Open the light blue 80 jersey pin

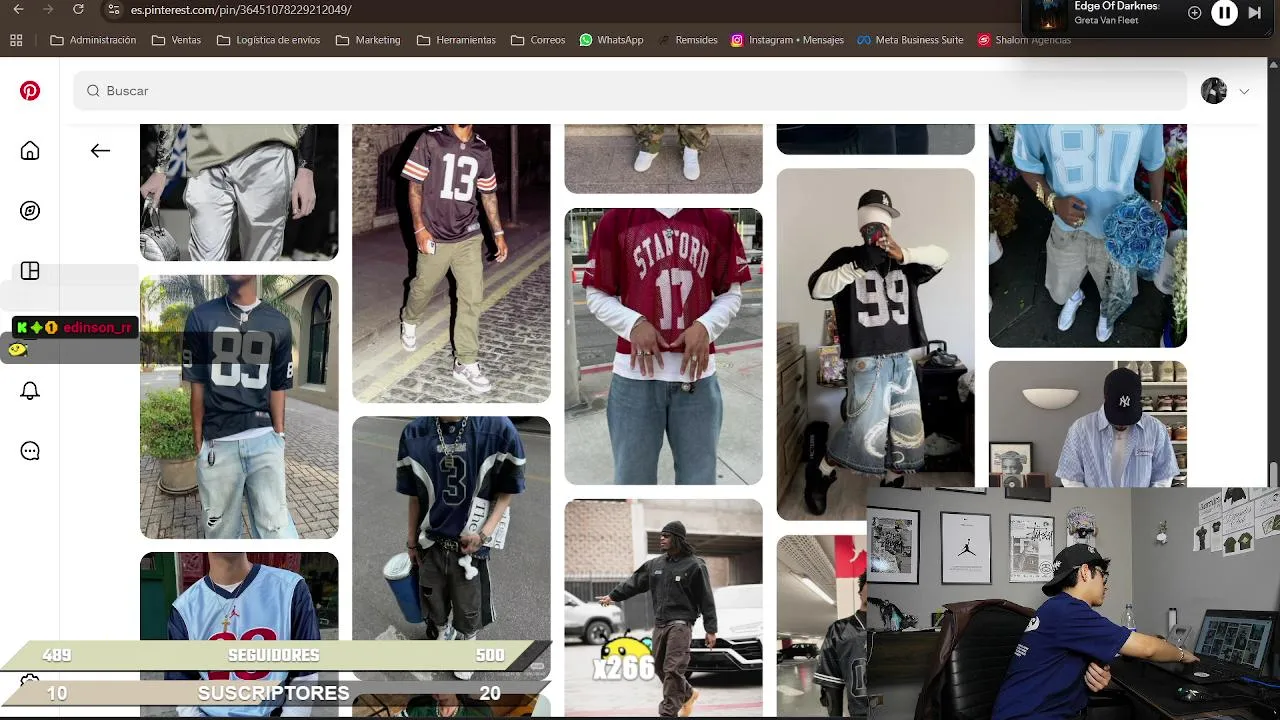[1087, 235]
